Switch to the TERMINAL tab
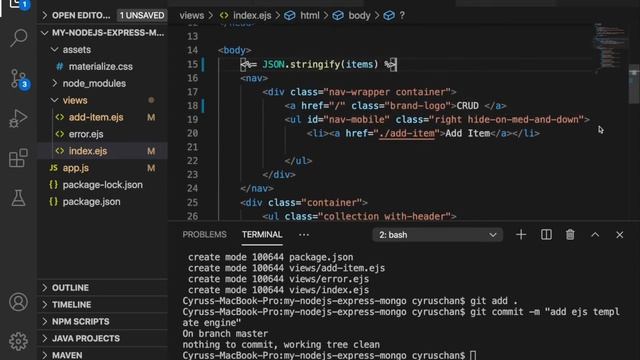The image size is (640, 360). point(262,235)
